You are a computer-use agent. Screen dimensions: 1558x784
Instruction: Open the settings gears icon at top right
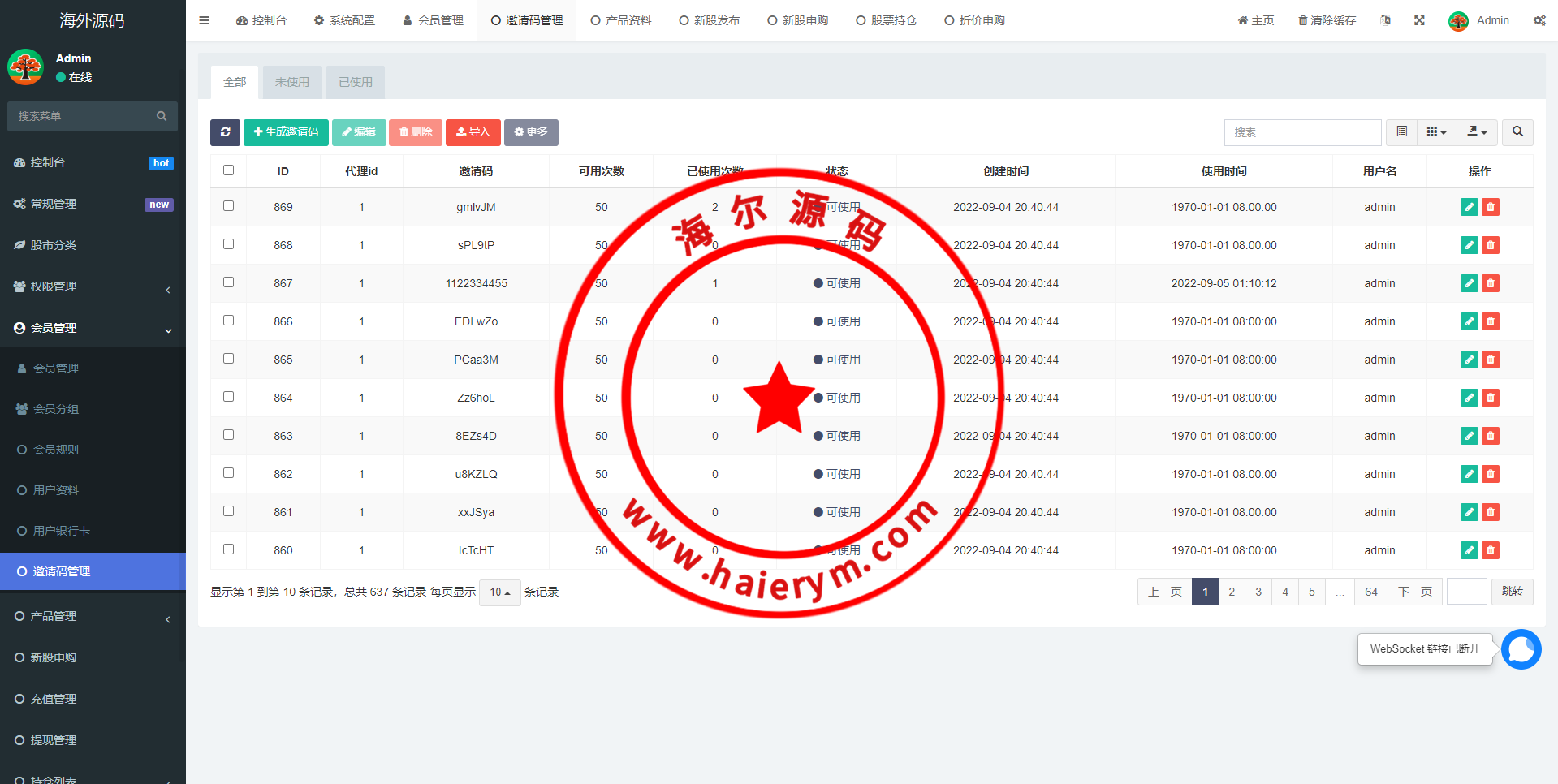(1539, 20)
